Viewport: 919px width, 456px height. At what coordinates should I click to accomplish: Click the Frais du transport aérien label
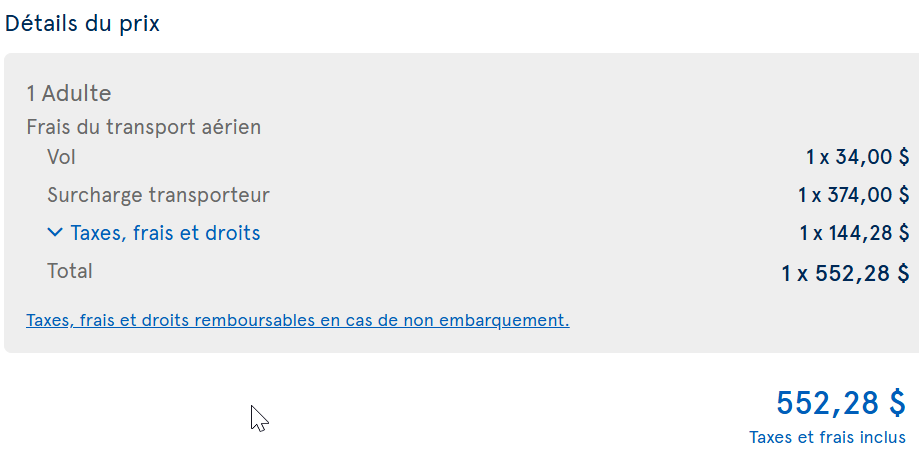tap(144, 127)
